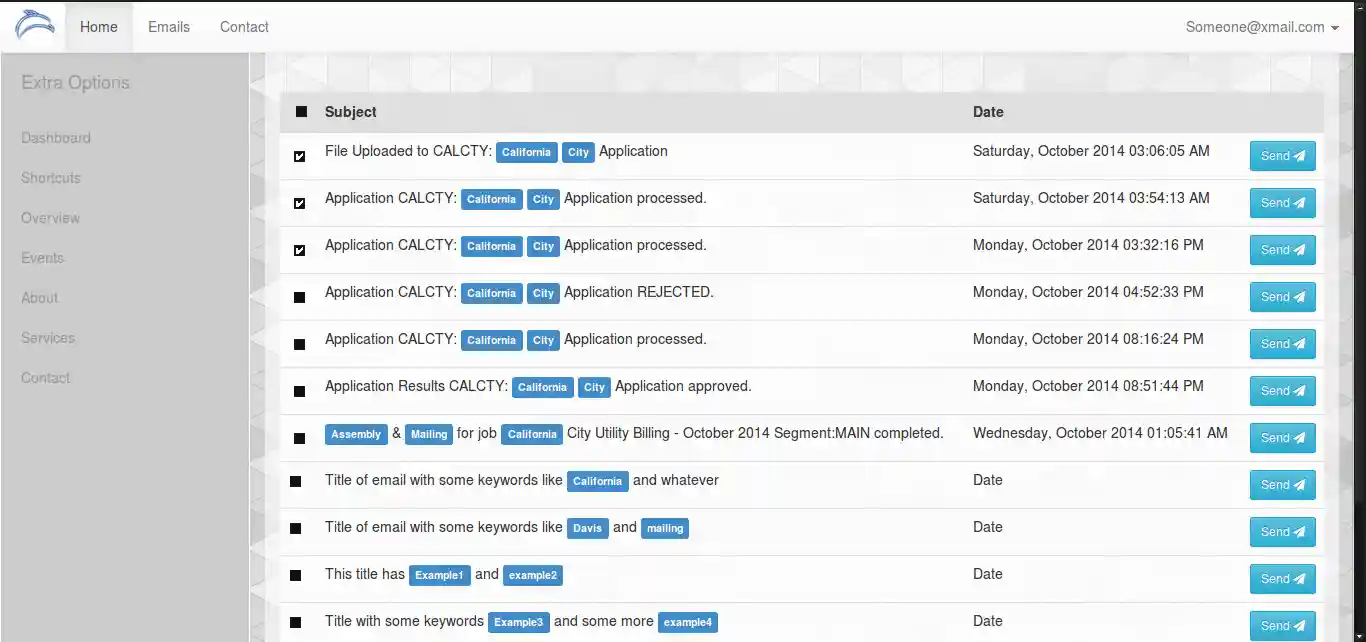Click the dolphin logo icon
Image resolution: width=1366 pixels, height=642 pixels.
click(x=34, y=26)
